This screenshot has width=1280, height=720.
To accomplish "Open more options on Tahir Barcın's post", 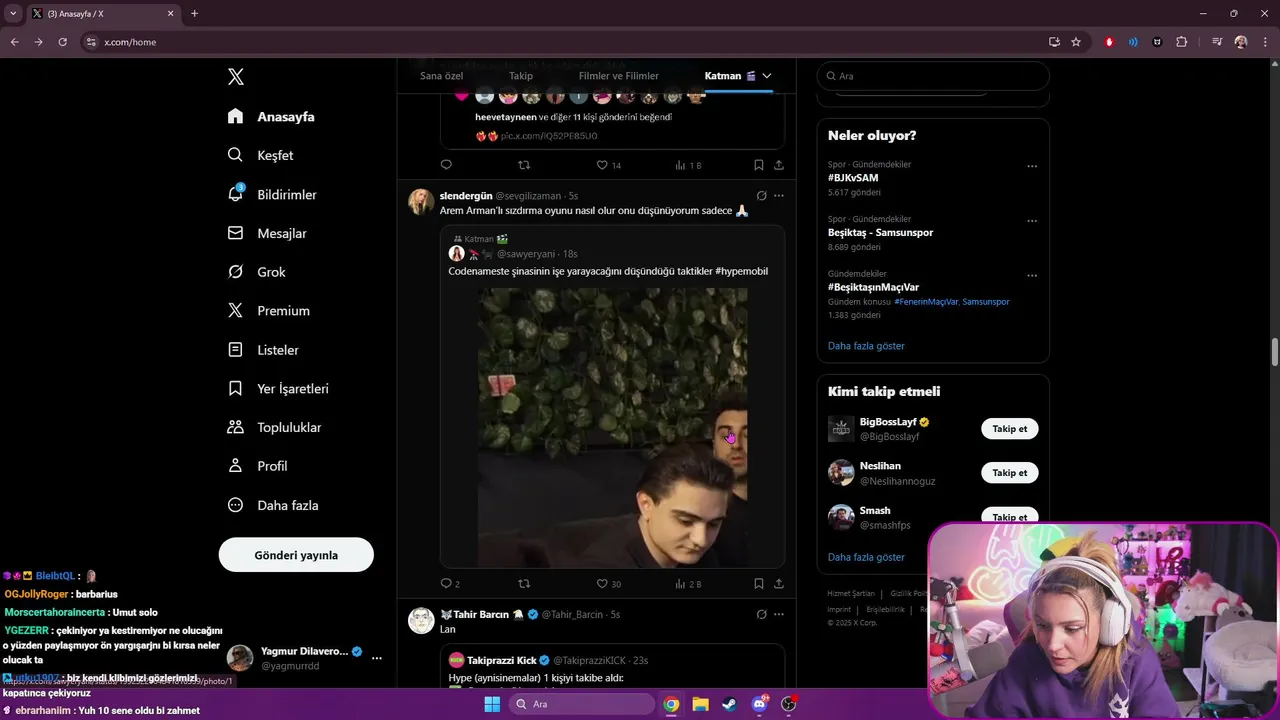I will (x=779, y=614).
